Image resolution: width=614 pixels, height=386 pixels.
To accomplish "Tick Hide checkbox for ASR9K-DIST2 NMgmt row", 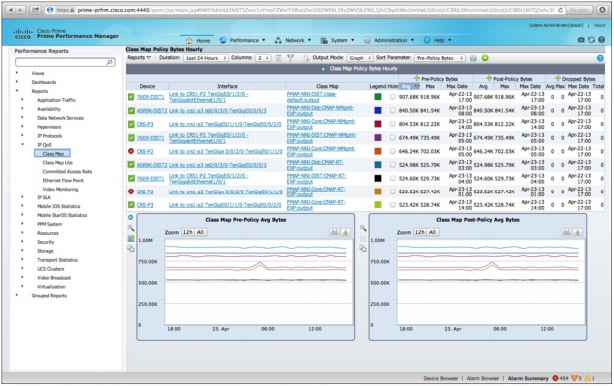I will [x=393, y=111].
